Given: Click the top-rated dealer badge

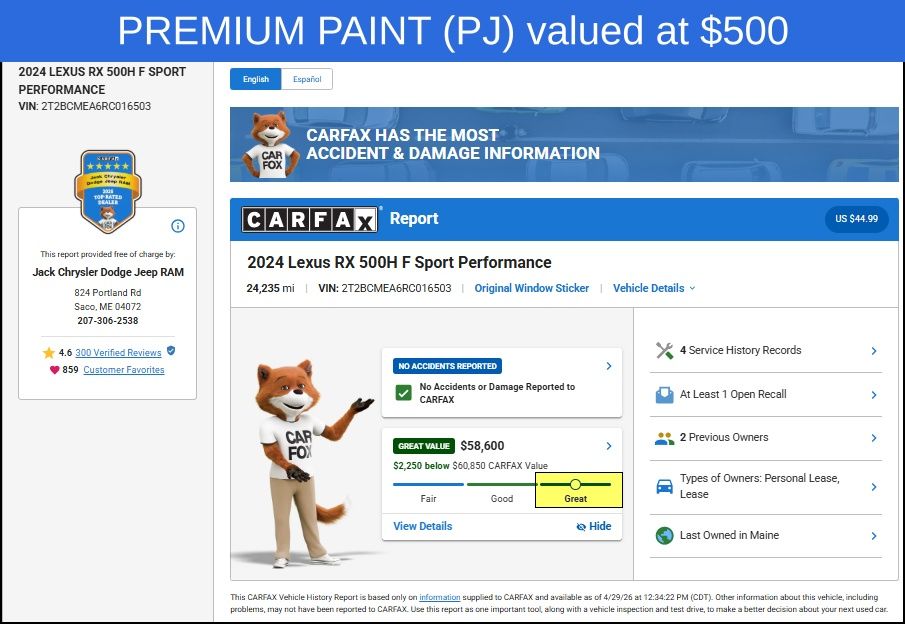Looking at the screenshot, I should tap(108, 191).
